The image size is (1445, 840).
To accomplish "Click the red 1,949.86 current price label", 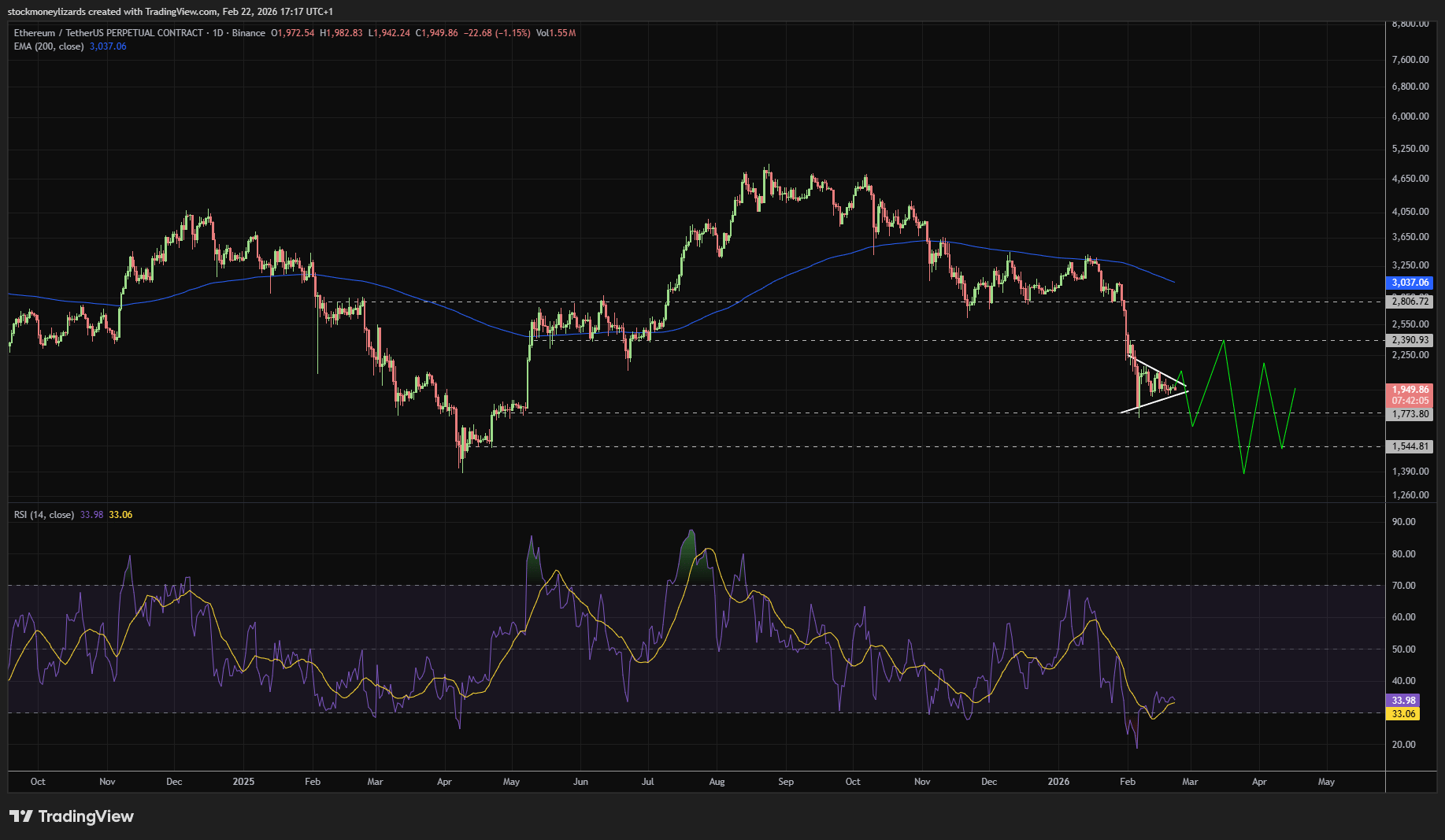I will 1410,390.
